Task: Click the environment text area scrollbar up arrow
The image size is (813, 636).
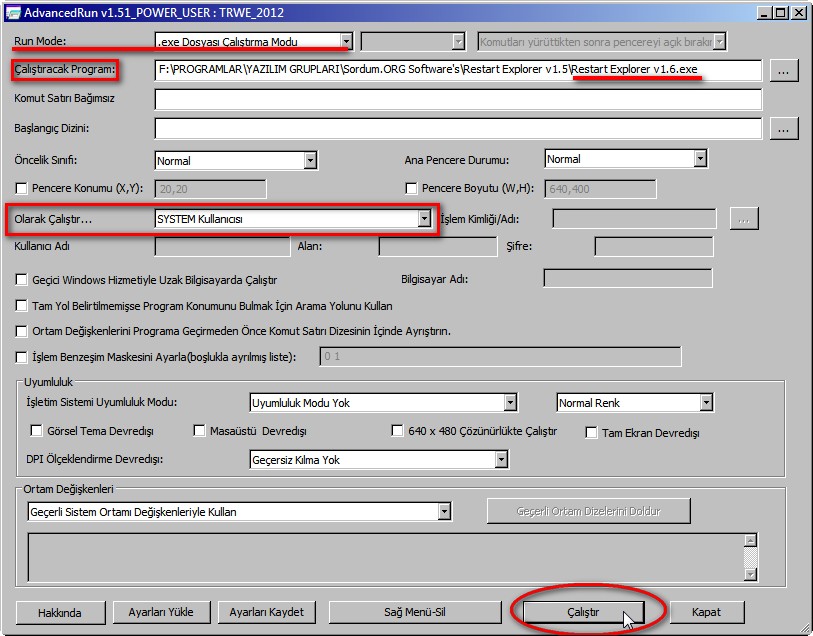Action: pos(750,541)
